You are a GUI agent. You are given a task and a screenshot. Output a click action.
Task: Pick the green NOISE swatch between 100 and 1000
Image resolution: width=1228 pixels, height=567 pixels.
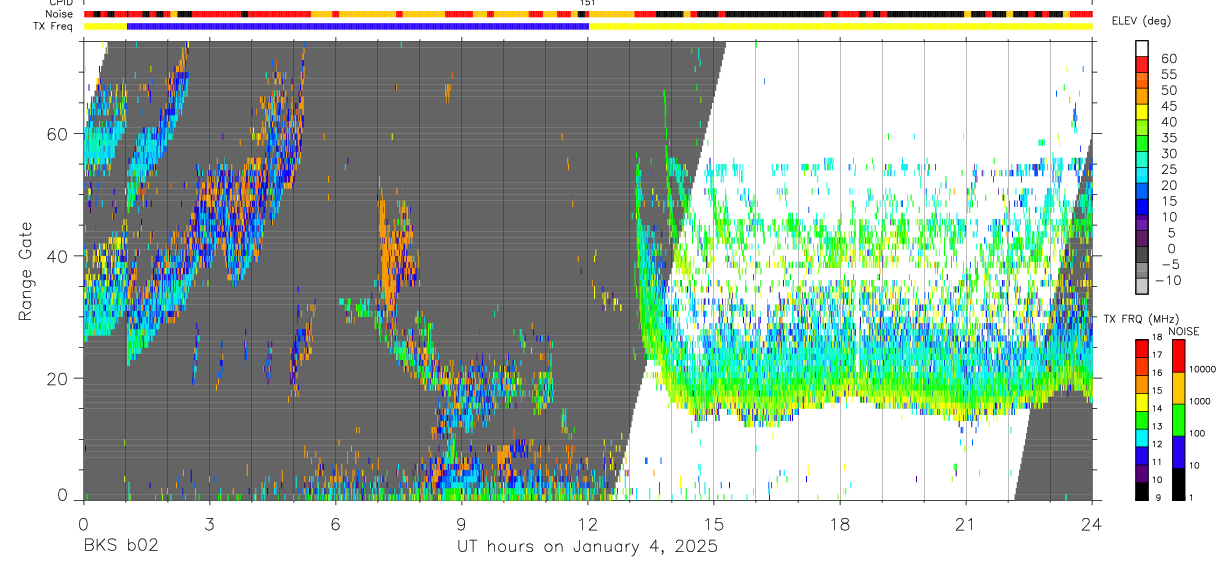[x=1179, y=420]
